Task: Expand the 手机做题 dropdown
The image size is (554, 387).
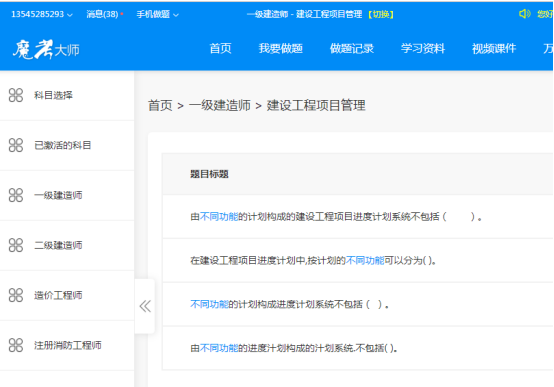Action: (x=157, y=14)
